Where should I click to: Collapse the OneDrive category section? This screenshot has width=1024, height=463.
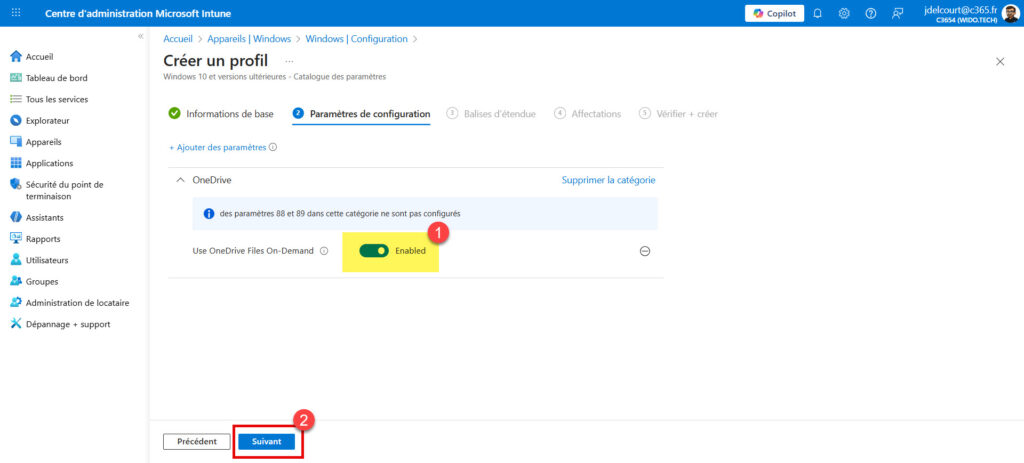coord(180,180)
